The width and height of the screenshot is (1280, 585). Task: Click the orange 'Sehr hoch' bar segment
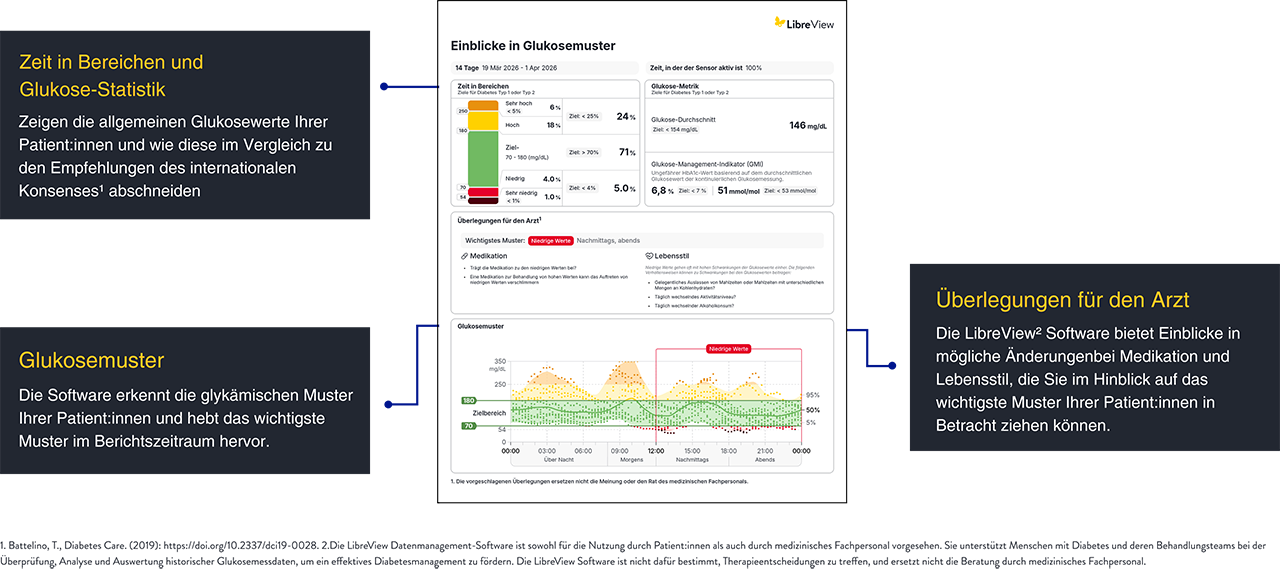pos(484,106)
